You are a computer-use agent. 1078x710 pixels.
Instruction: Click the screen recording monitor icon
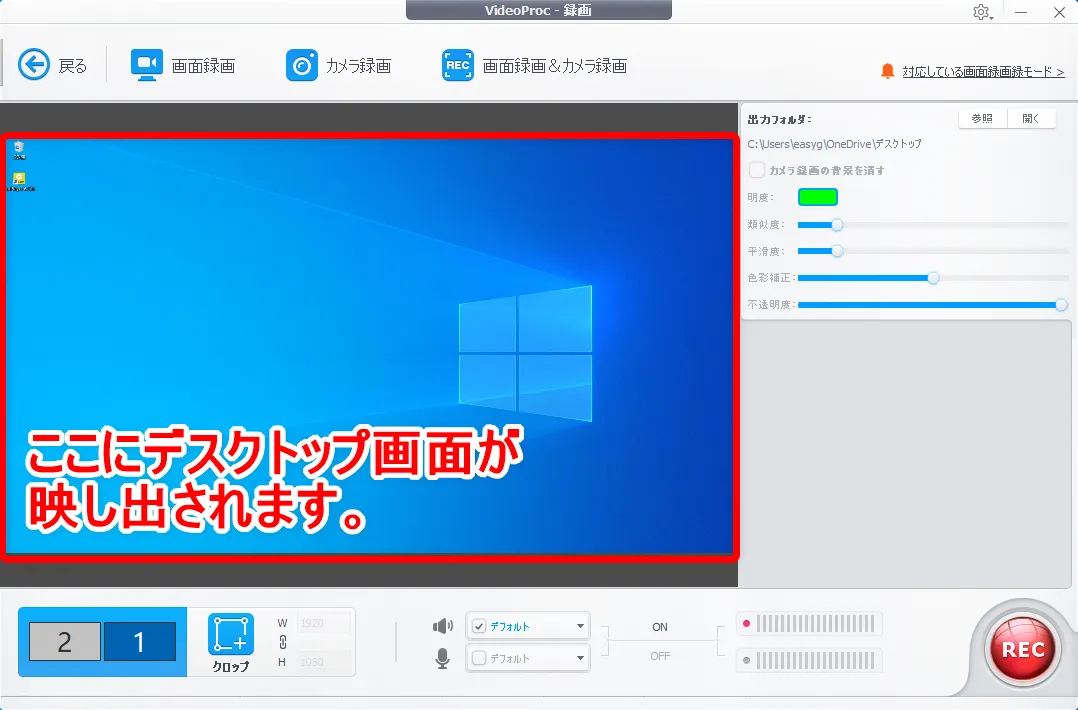coord(146,65)
